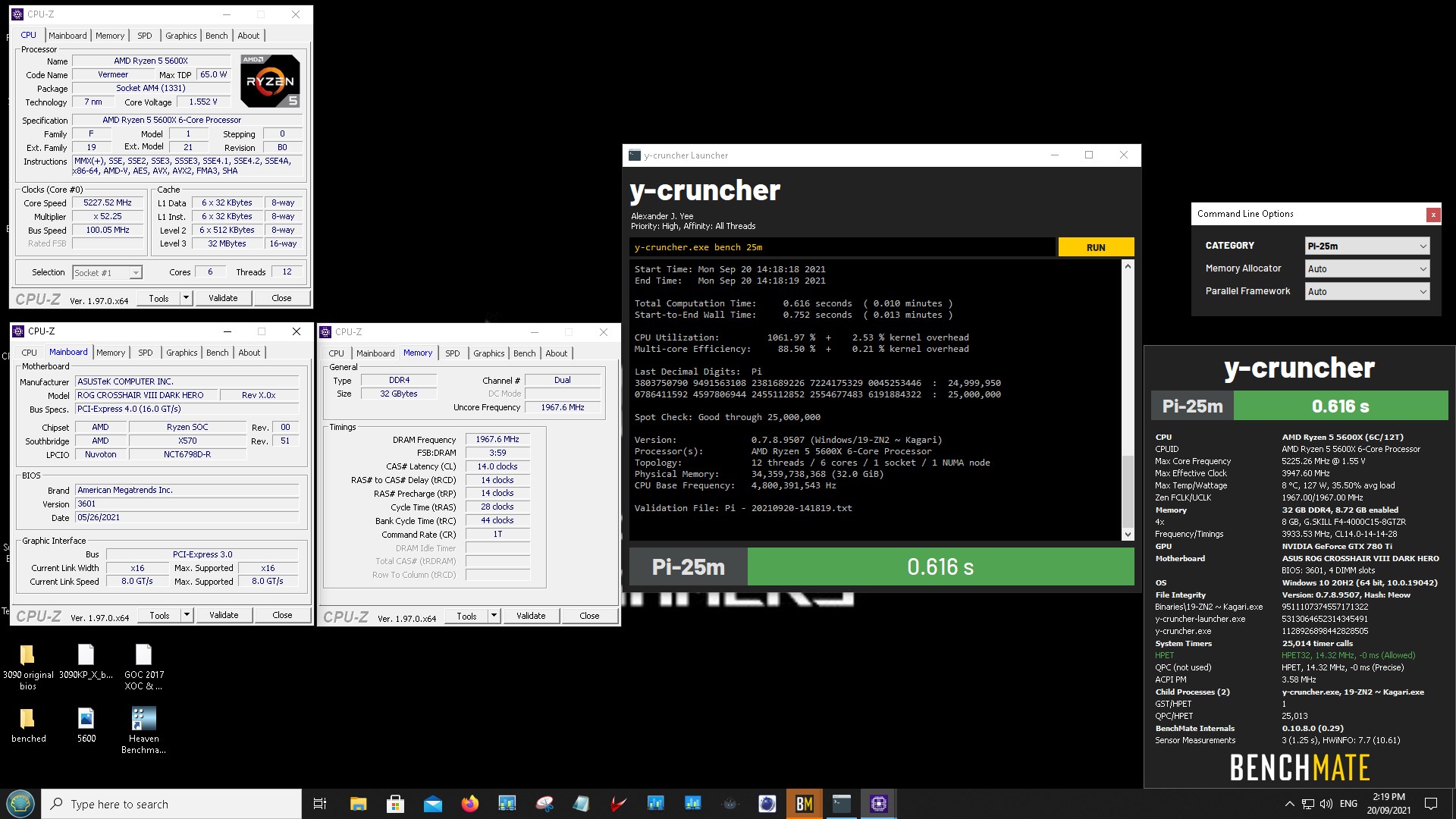The width and height of the screenshot is (1456, 819).
Task: Click Close in the Mainboard CPU-Z window
Action: pos(282,615)
